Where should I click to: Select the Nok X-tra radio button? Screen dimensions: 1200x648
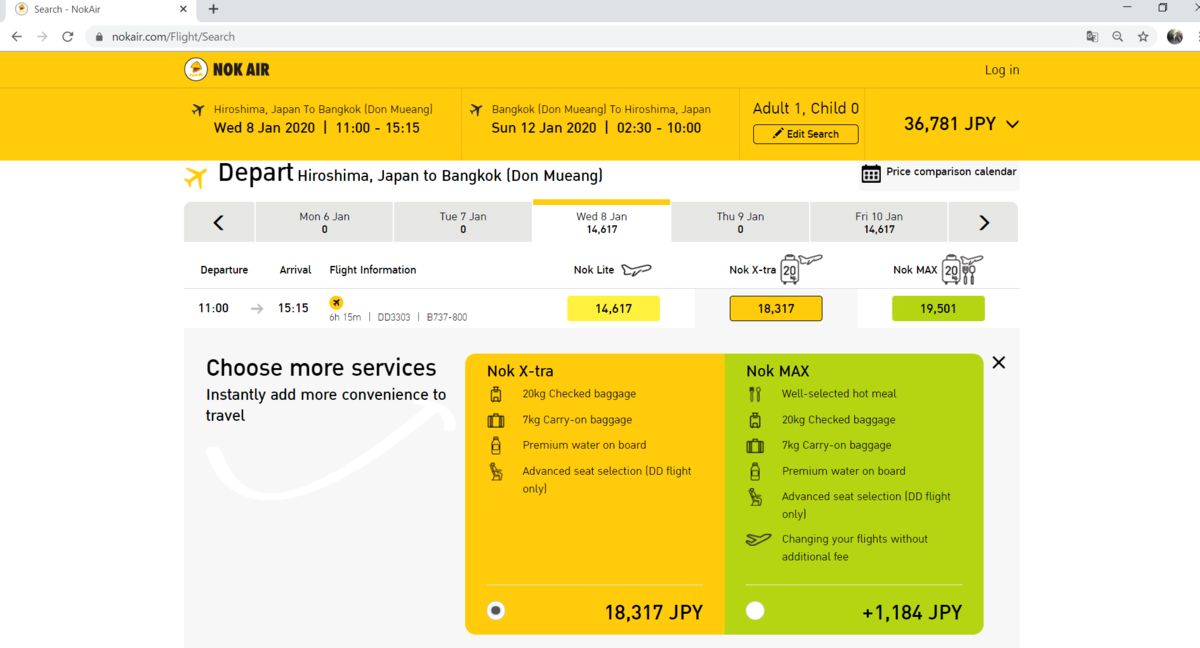(x=496, y=610)
